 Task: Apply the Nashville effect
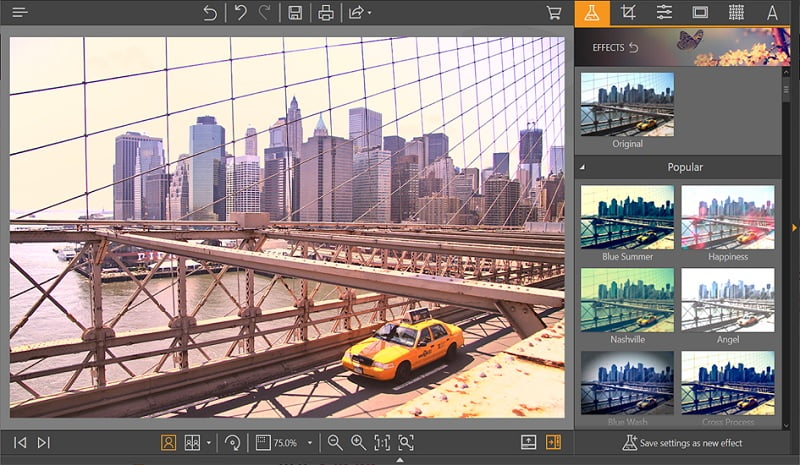coord(627,300)
